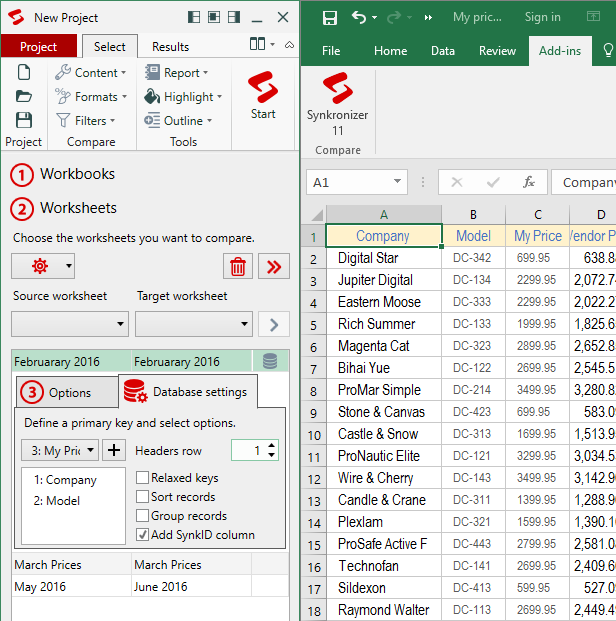This screenshot has height=621, width=616.
Task: Open the Excel File tab
Action: pos(331,51)
